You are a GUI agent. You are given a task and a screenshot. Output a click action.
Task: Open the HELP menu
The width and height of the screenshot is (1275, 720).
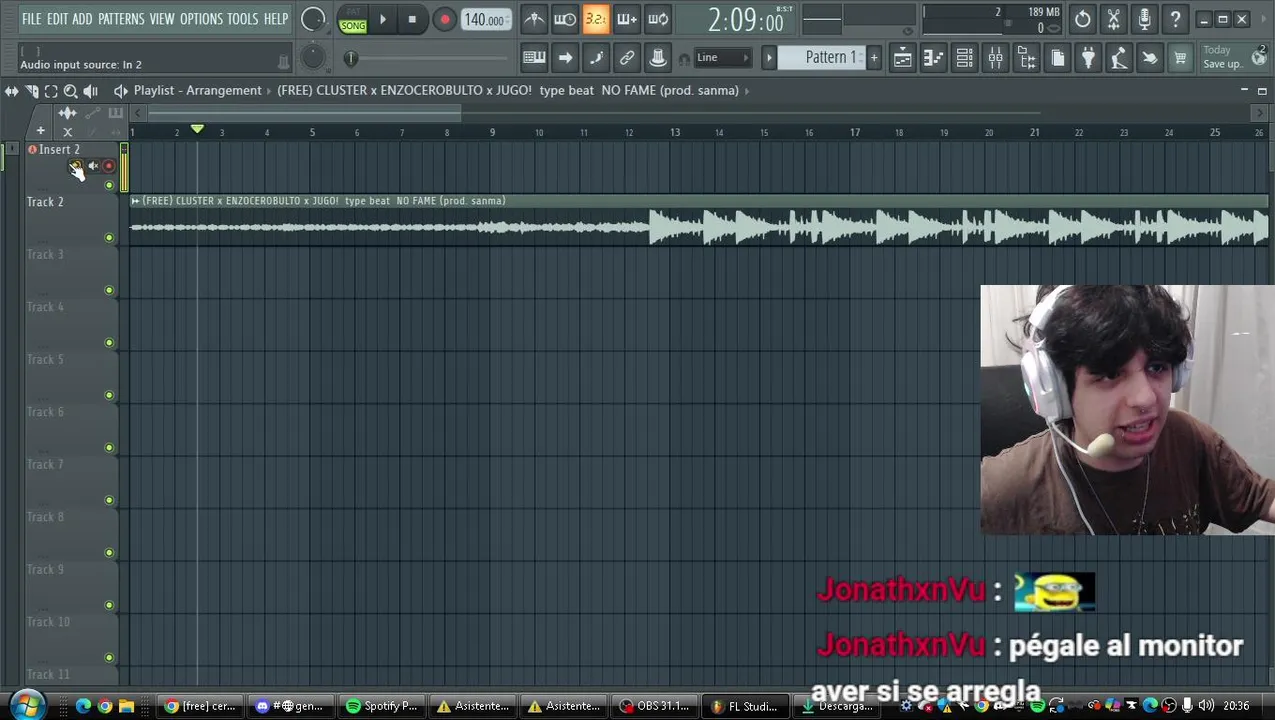276,19
